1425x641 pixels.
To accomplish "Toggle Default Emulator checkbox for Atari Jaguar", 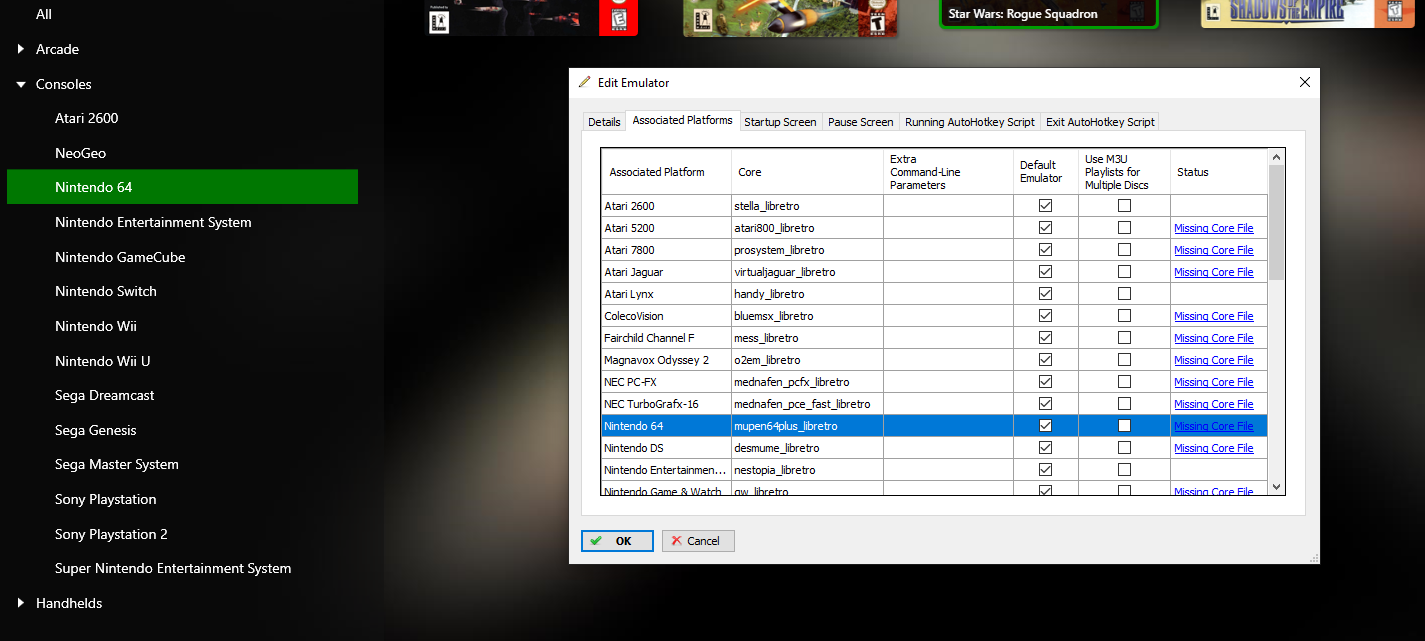I will coord(1045,272).
